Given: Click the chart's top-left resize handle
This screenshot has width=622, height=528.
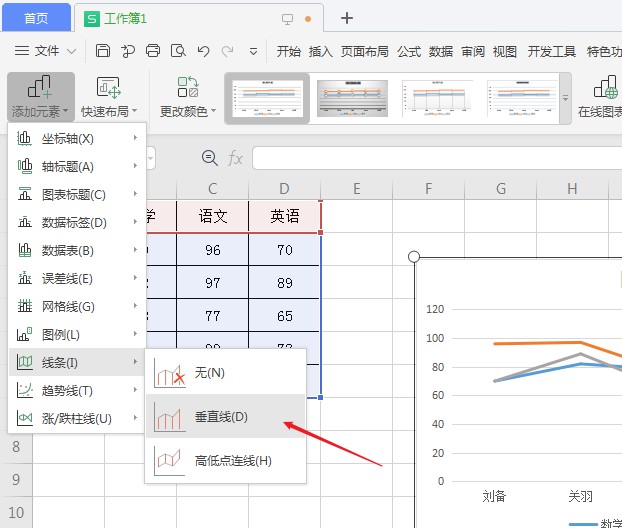Looking at the screenshot, I should (x=414, y=257).
